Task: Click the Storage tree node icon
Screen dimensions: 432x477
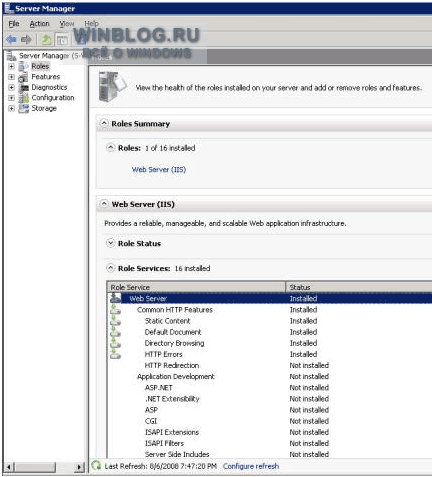Action: (23, 109)
